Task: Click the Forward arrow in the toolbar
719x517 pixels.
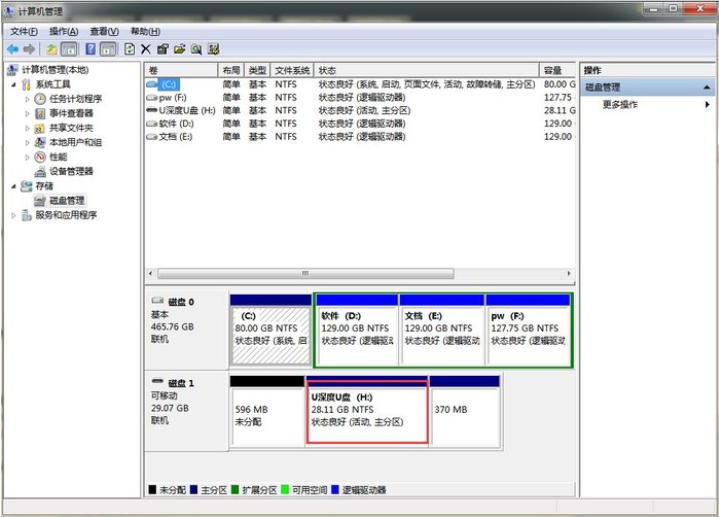Action: tap(29, 49)
